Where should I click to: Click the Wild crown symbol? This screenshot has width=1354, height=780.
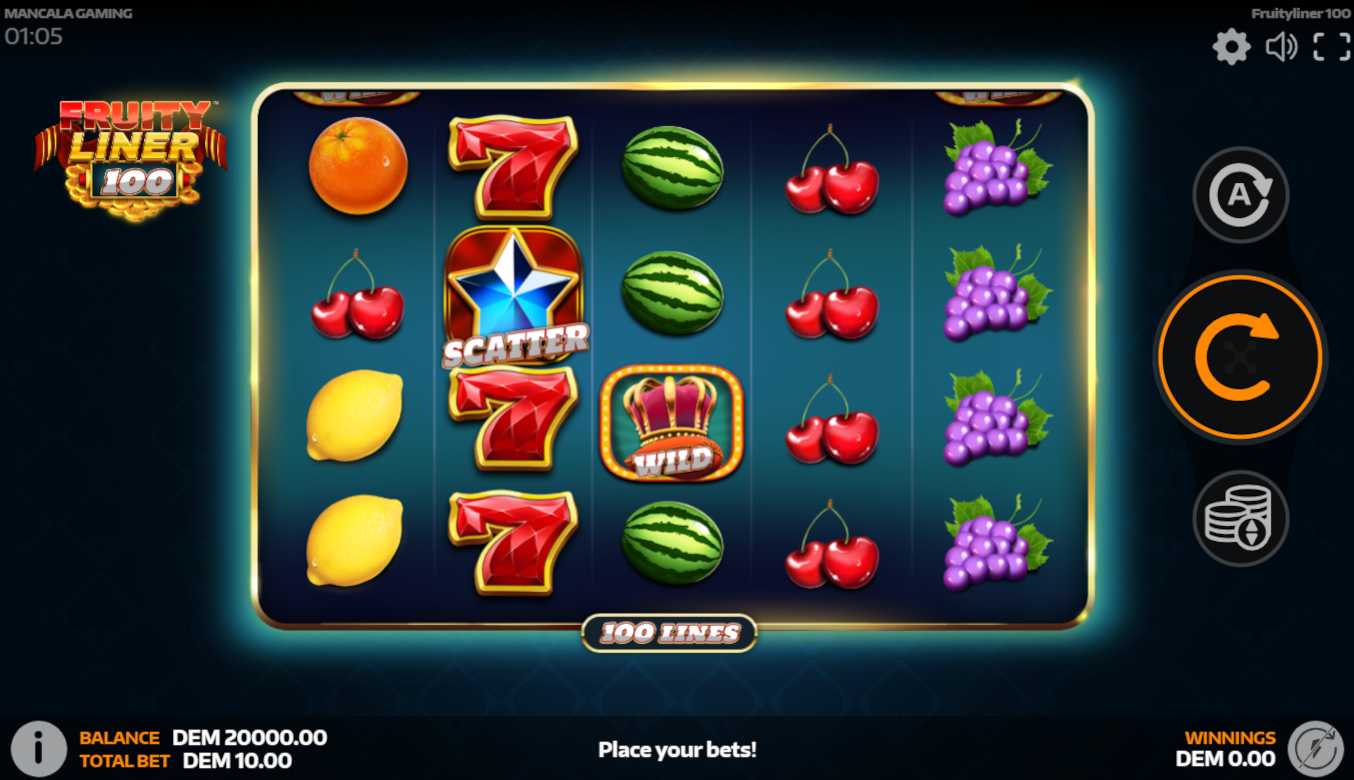click(x=672, y=422)
